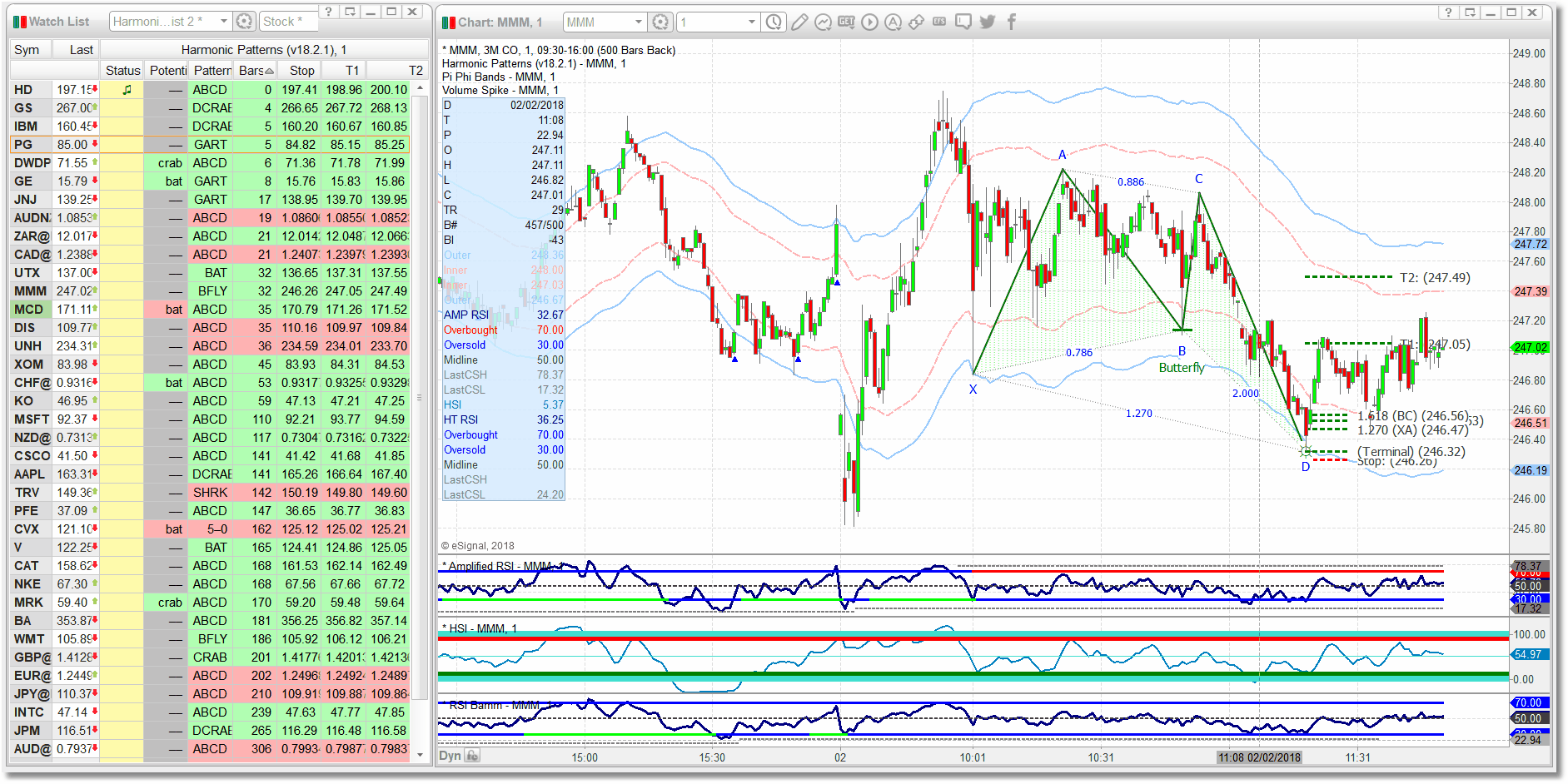Click the 246.19 lower band price marker
Viewport: 1568px width, 784px height.
point(1531,470)
